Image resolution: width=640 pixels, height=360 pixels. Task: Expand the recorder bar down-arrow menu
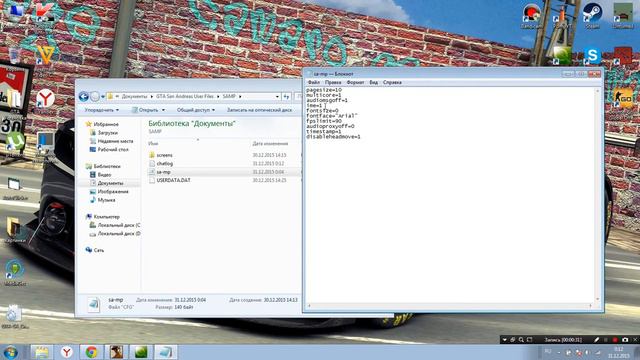504,340
